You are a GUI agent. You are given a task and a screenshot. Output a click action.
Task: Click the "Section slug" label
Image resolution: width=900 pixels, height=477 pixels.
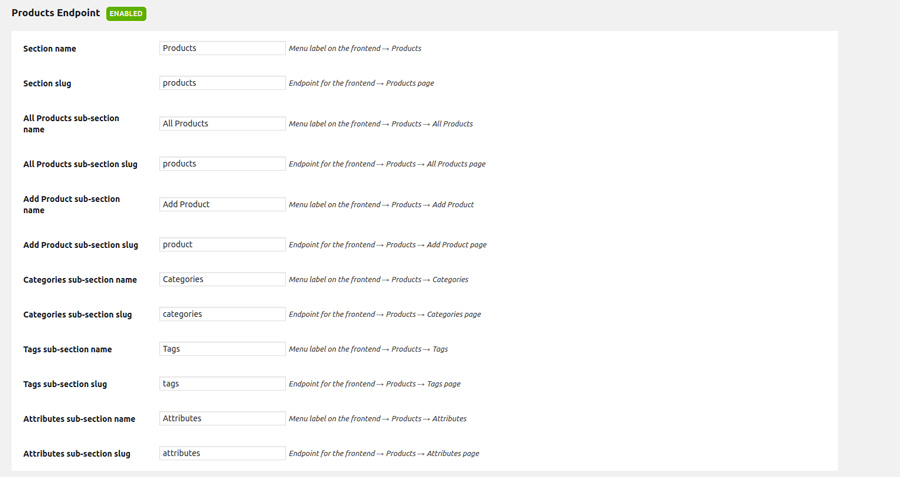47,84
